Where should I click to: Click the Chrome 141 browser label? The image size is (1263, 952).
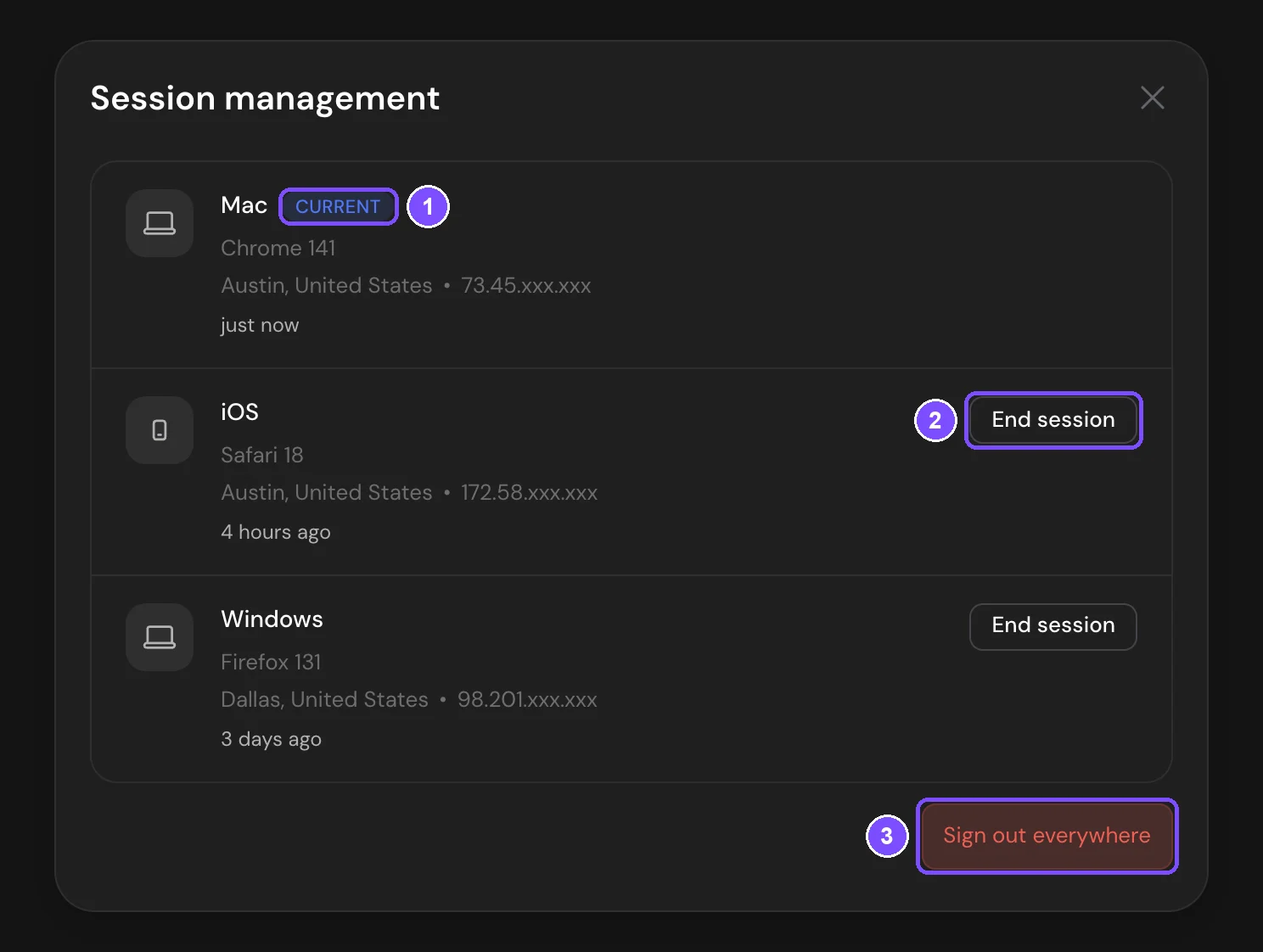tap(278, 248)
